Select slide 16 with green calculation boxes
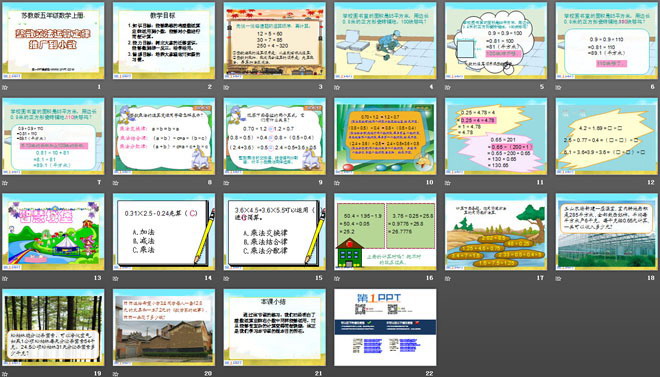The height and width of the screenshot is (377, 660). click(385, 232)
